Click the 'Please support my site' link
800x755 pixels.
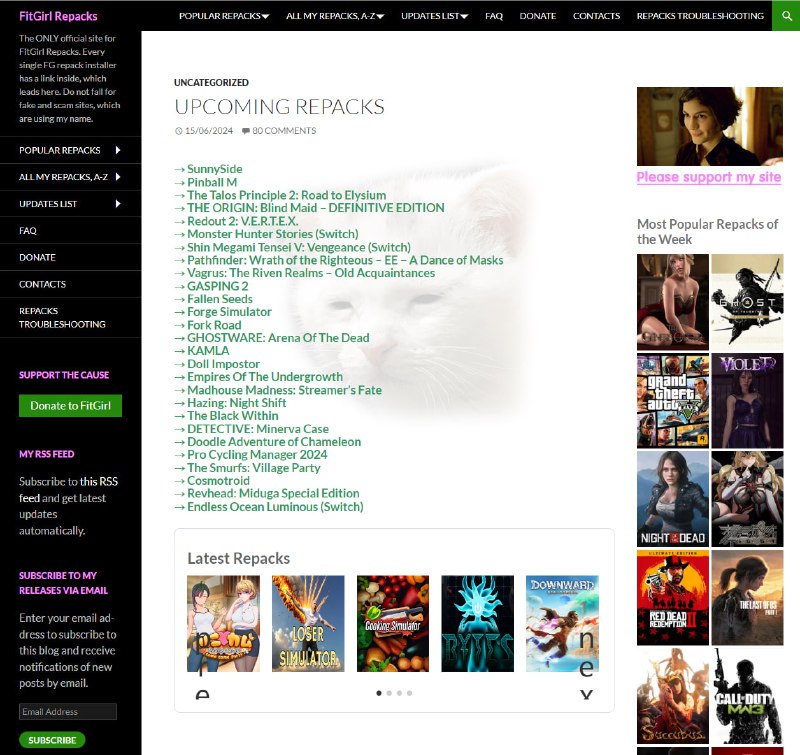pyautogui.click(x=708, y=177)
